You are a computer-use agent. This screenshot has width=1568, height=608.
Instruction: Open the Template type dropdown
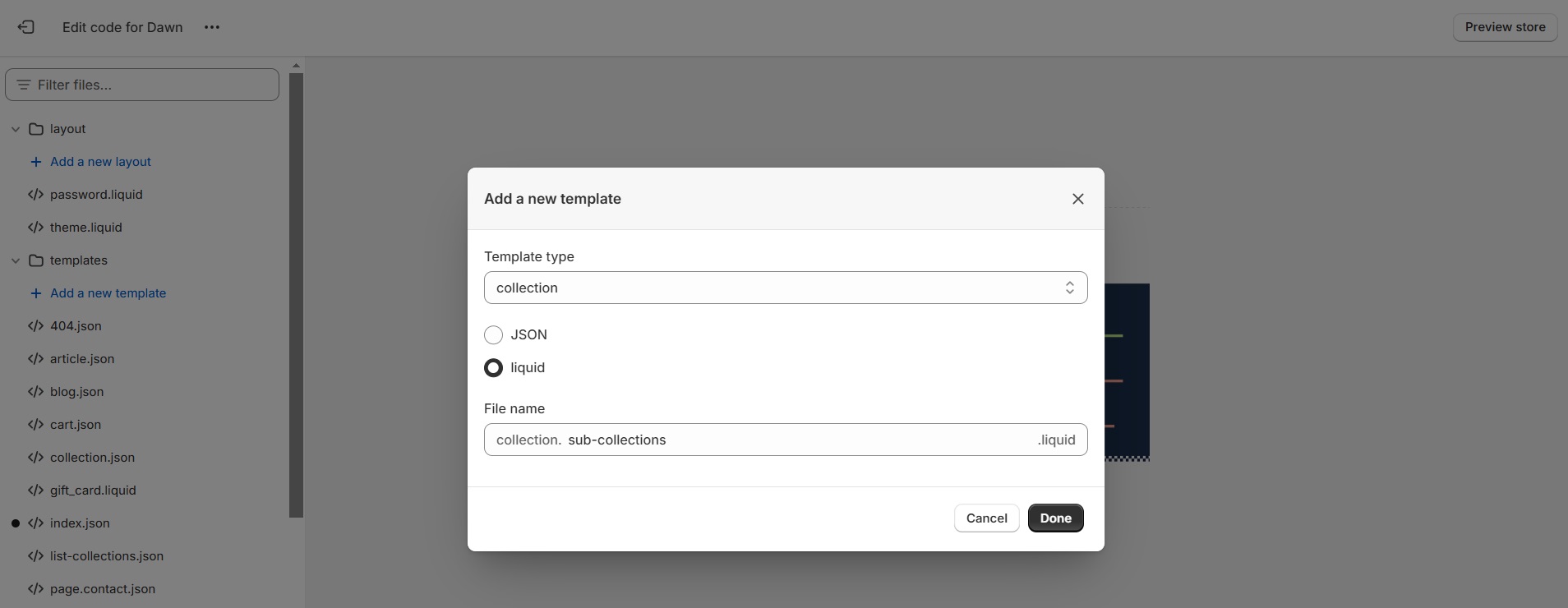786,288
